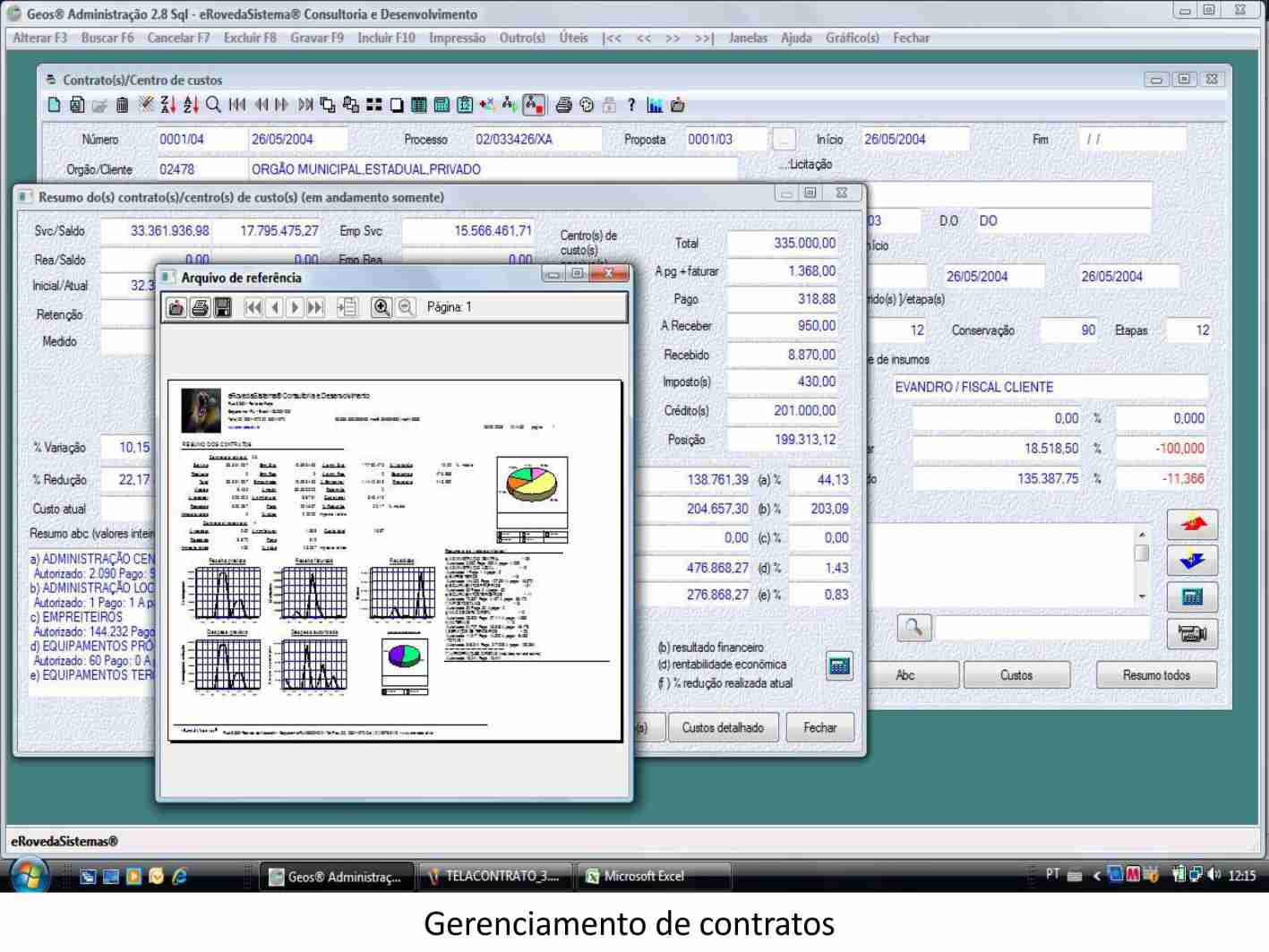
Task: Click the Processo field 02/033426/XA
Action: [x=536, y=140]
